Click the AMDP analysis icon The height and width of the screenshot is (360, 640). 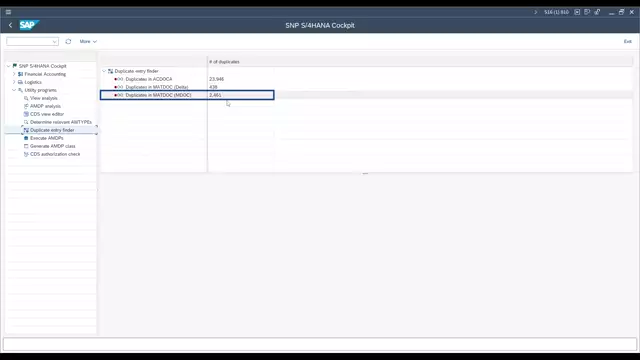pos(26,106)
